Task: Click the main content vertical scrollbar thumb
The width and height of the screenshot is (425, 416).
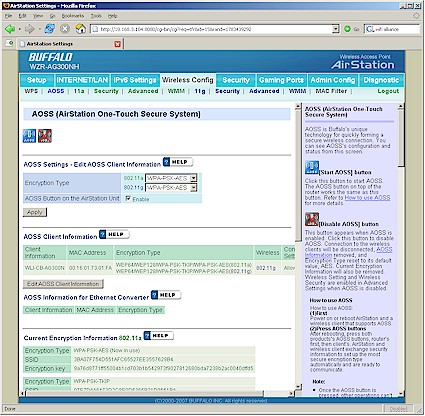Action: pyautogui.click(x=298, y=175)
